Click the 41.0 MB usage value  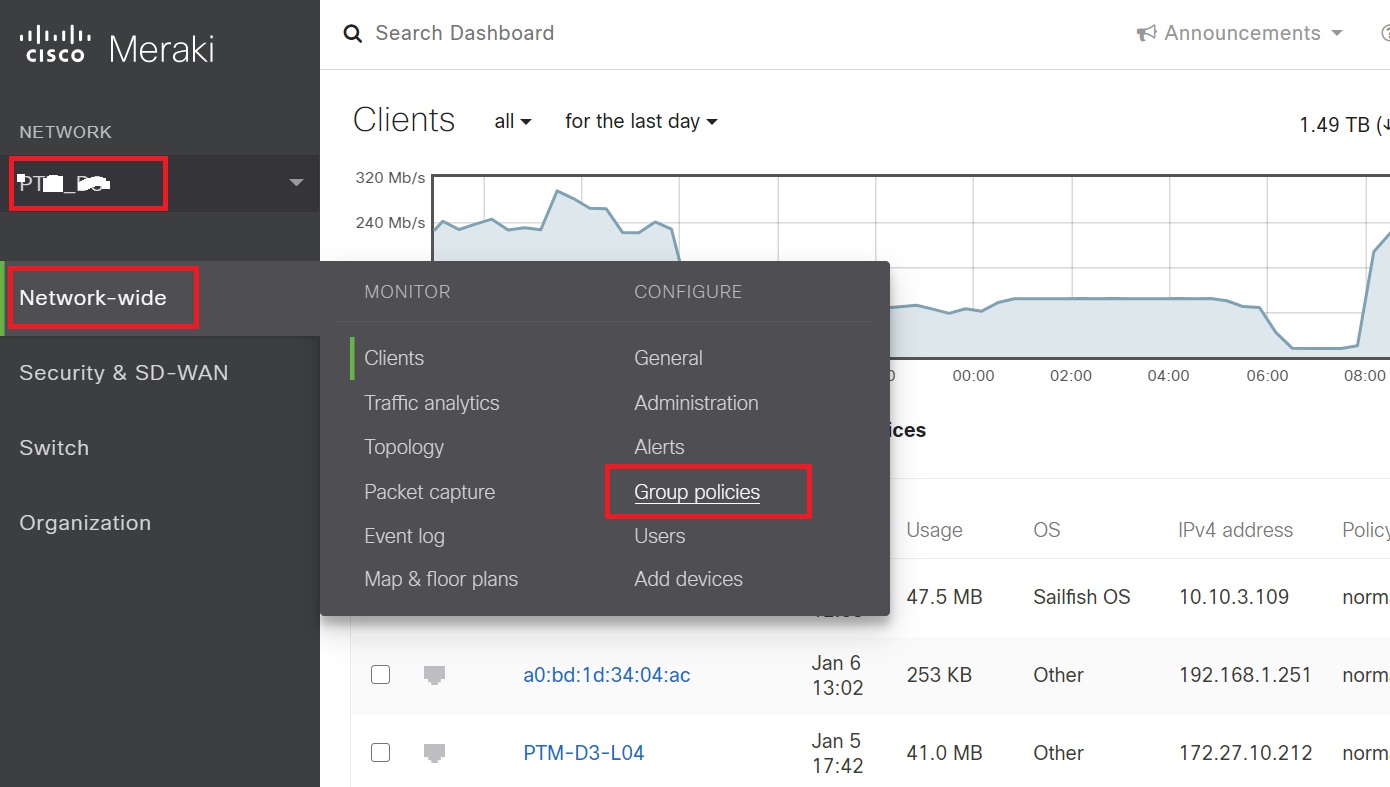[x=944, y=753]
